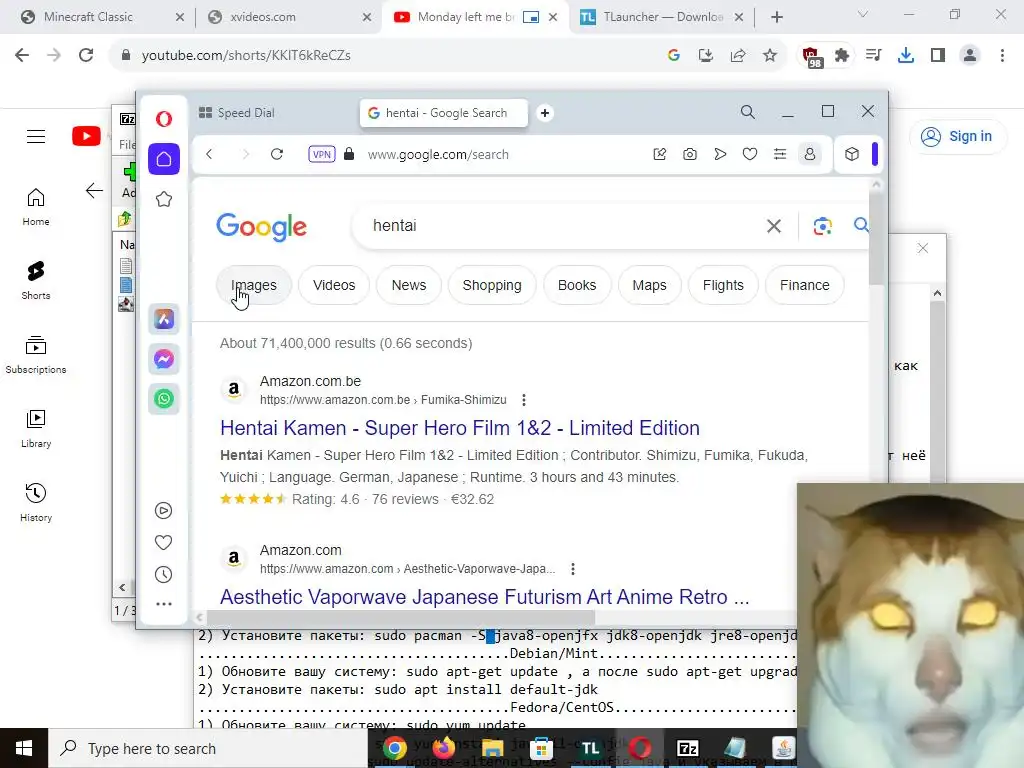
Task: Open Aesthetic Vaporwave result link
Action: (x=485, y=597)
